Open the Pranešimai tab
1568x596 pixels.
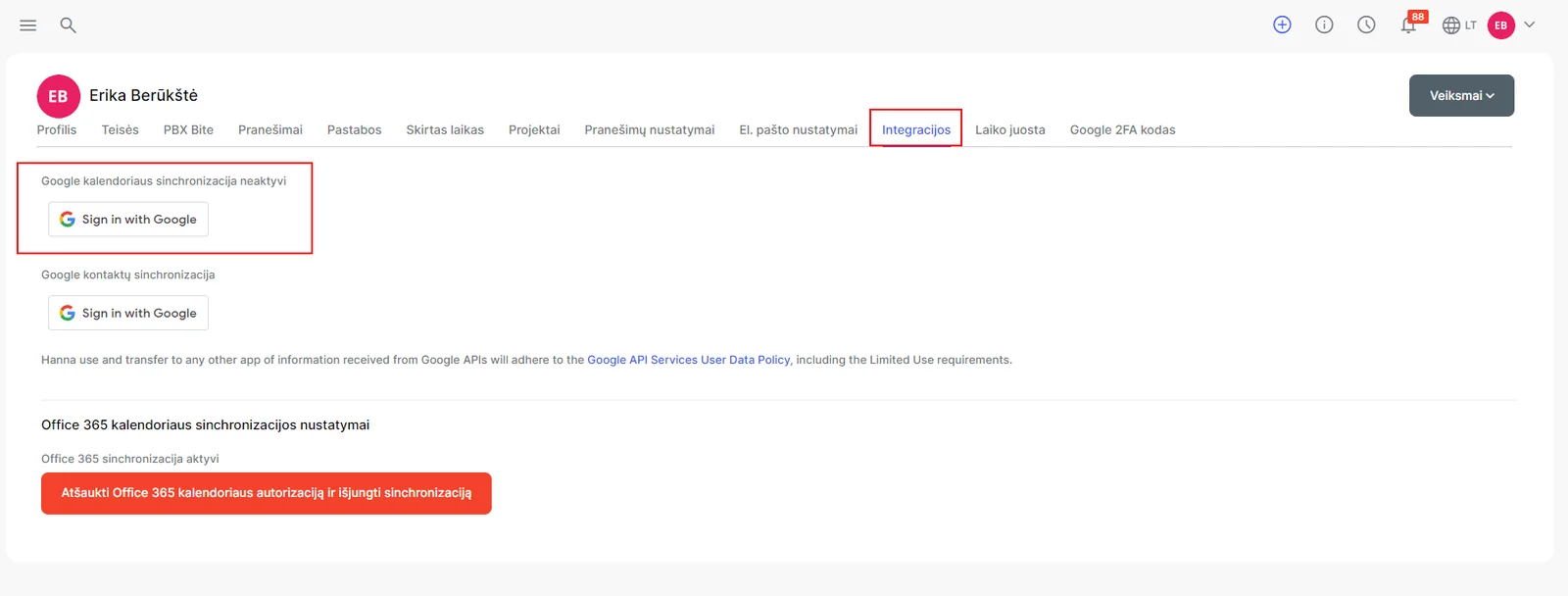(270, 129)
